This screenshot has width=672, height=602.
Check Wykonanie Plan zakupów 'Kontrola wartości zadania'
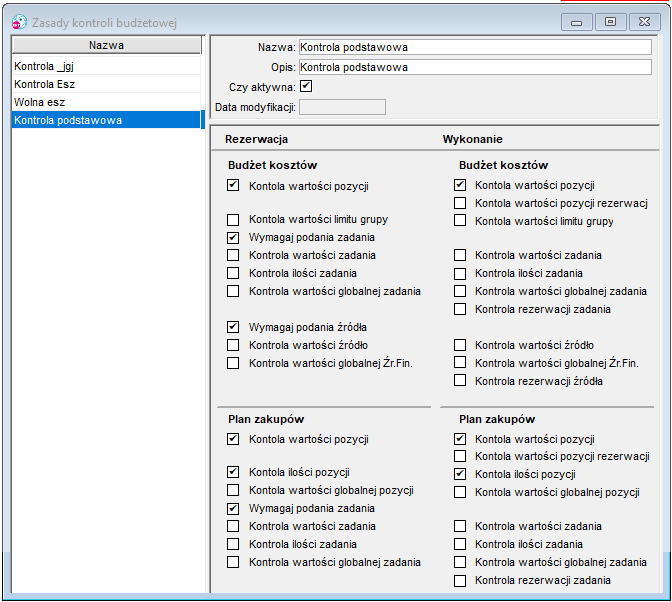coord(460,526)
